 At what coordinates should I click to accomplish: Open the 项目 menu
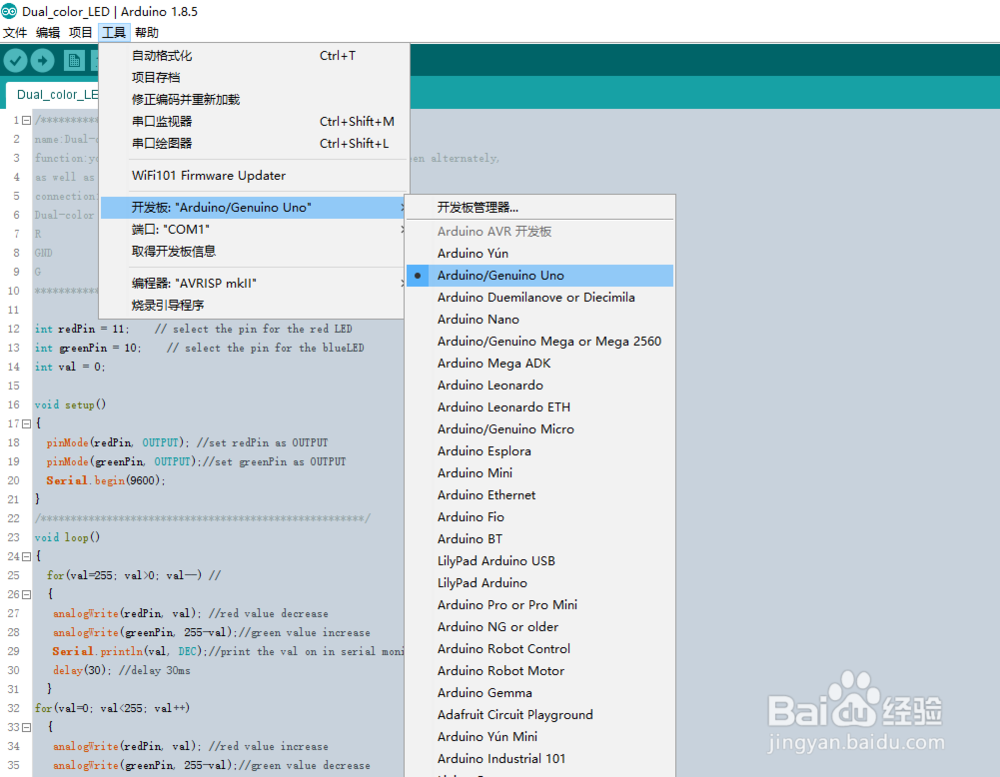(x=80, y=33)
